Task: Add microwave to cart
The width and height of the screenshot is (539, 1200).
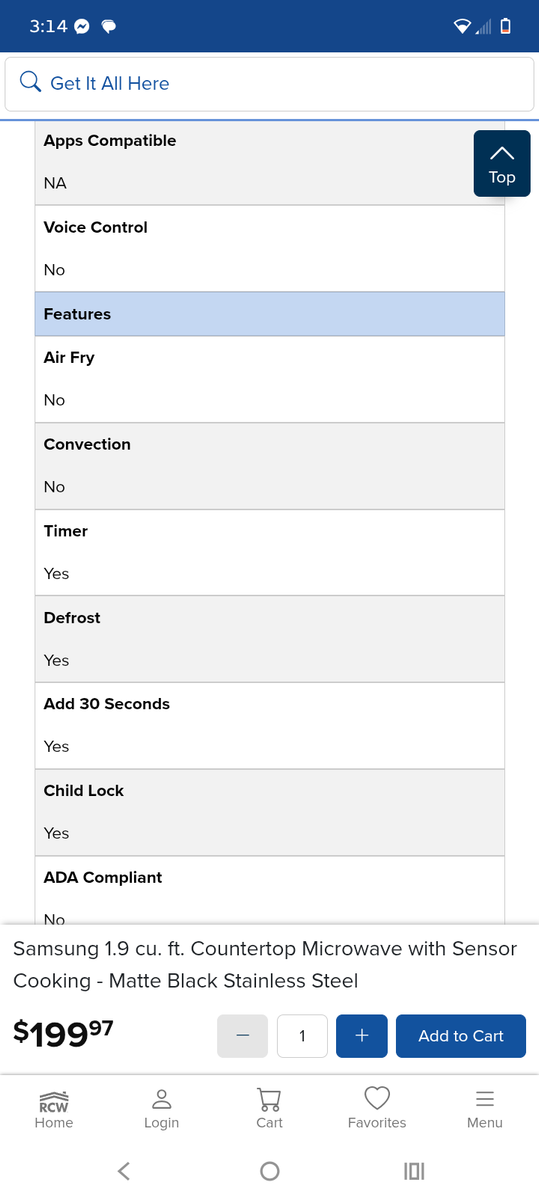Action: tap(461, 1036)
